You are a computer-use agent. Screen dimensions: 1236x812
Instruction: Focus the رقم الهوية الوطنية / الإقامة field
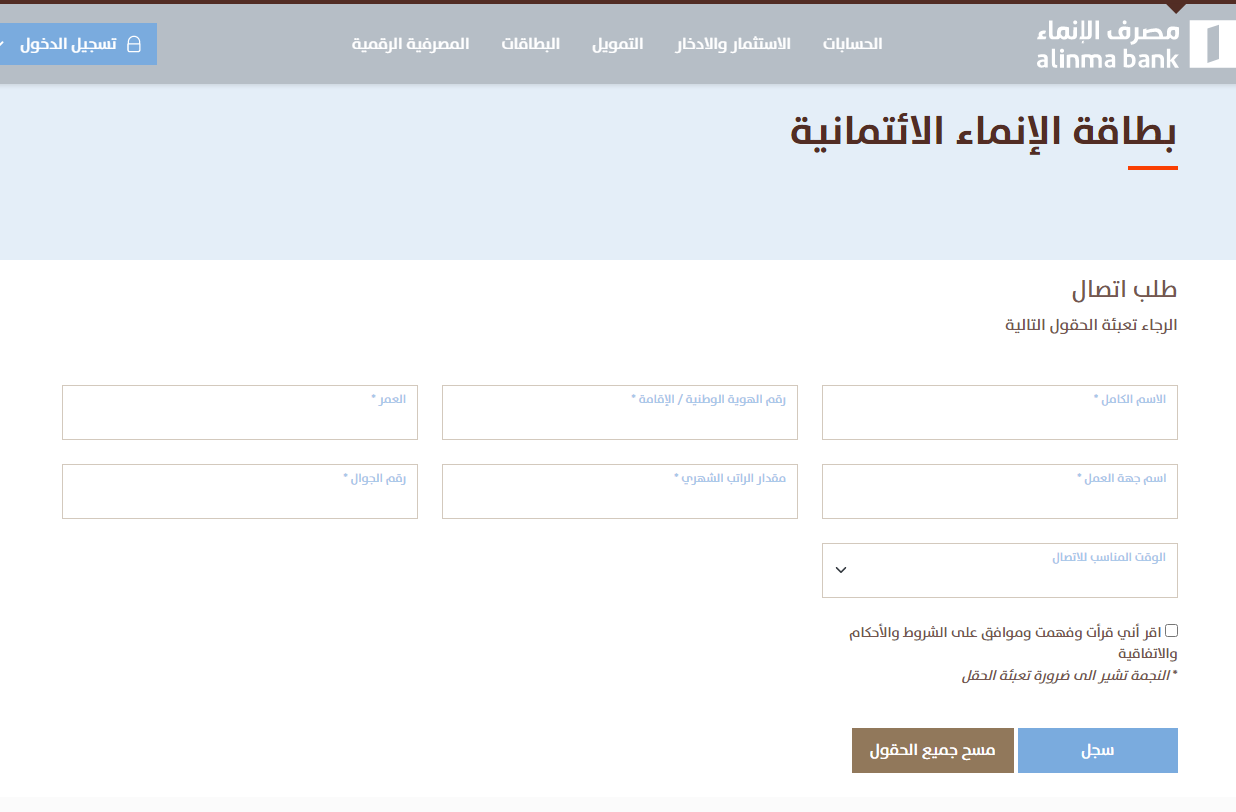pos(620,412)
